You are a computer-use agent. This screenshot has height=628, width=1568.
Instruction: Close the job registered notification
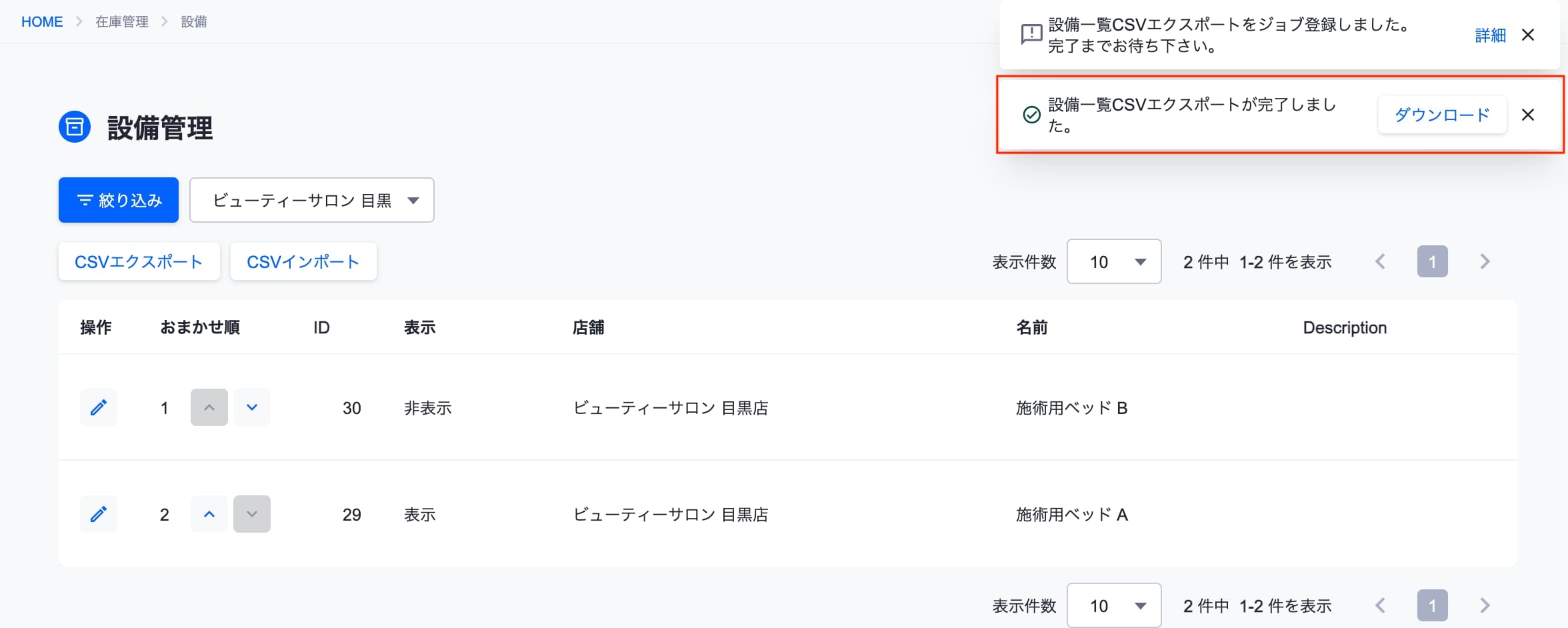[x=1528, y=35]
